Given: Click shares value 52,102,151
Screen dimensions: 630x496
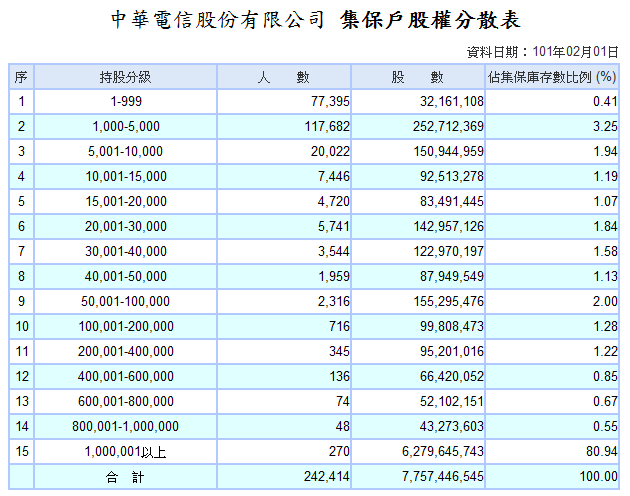Looking at the screenshot, I should point(452,402).
